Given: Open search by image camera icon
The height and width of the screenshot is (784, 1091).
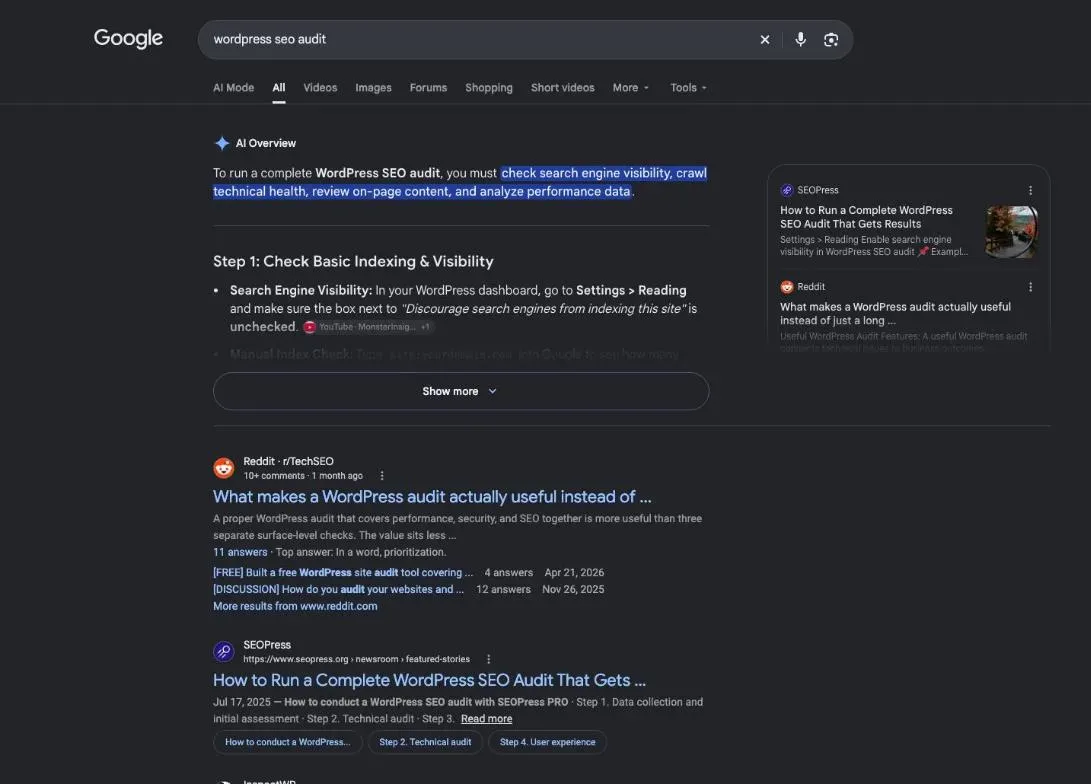Looking at the screenshot, I should (831, 40).
